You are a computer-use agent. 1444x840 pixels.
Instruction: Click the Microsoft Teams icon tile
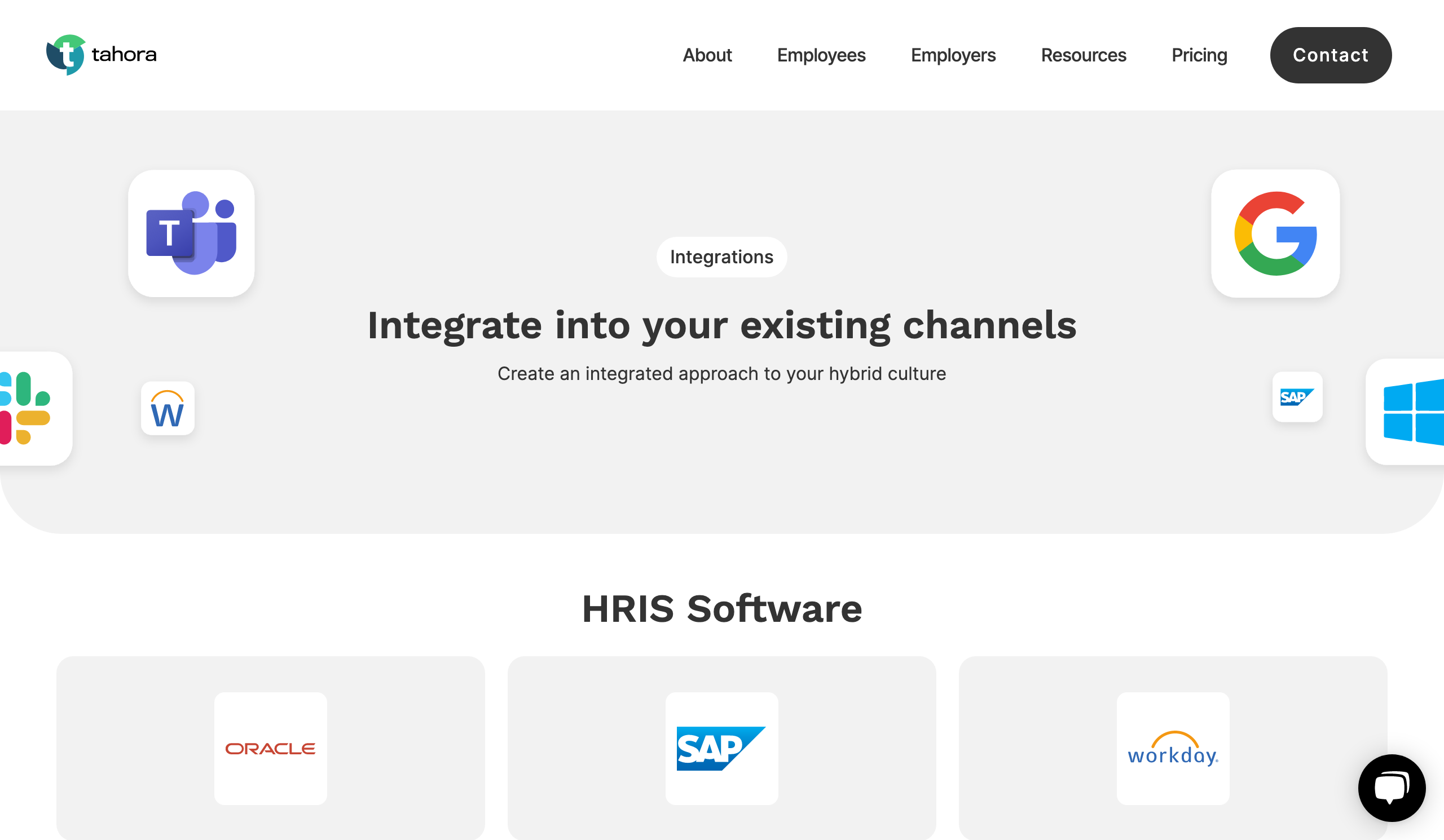point(191,233)
